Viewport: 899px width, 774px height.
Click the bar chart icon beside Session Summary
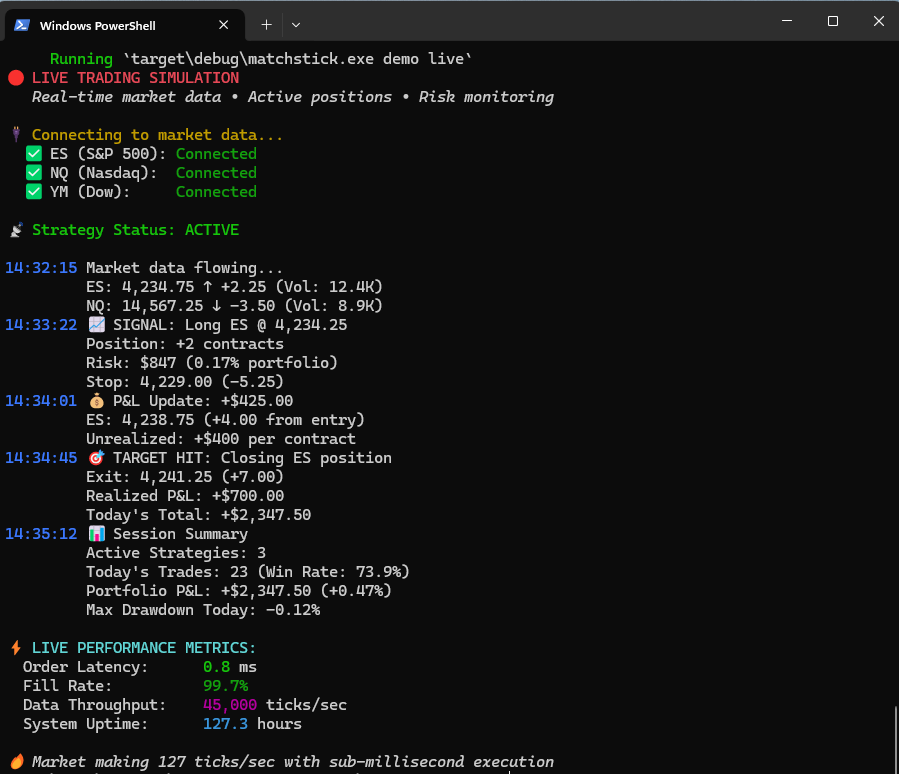pos(97,533)
